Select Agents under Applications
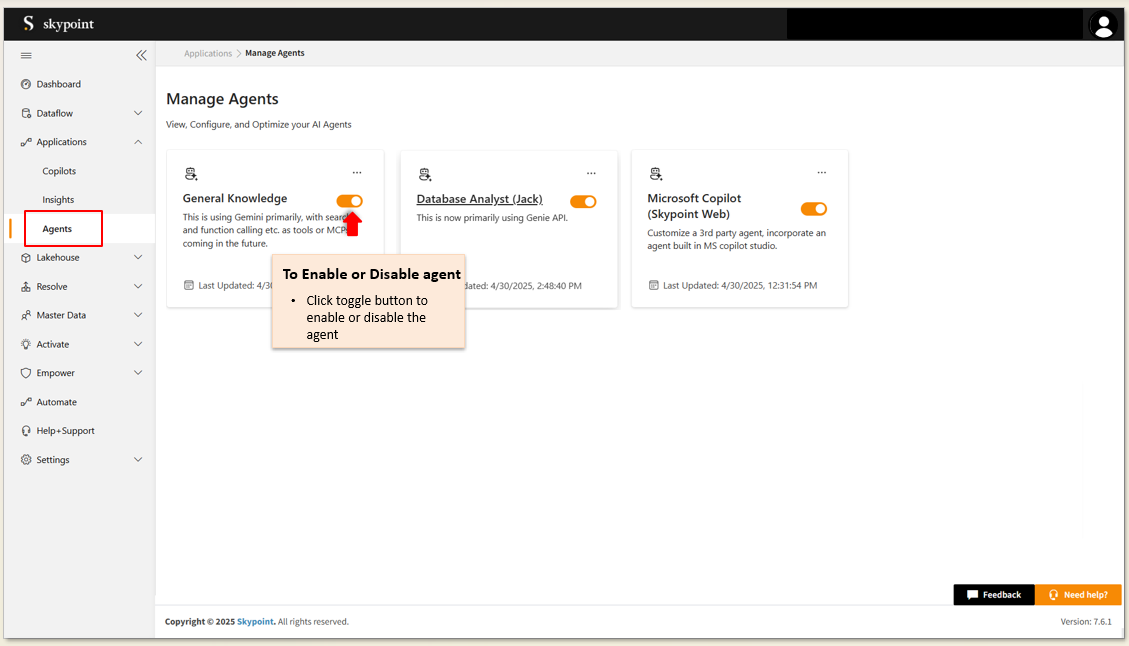 (57, 229)
